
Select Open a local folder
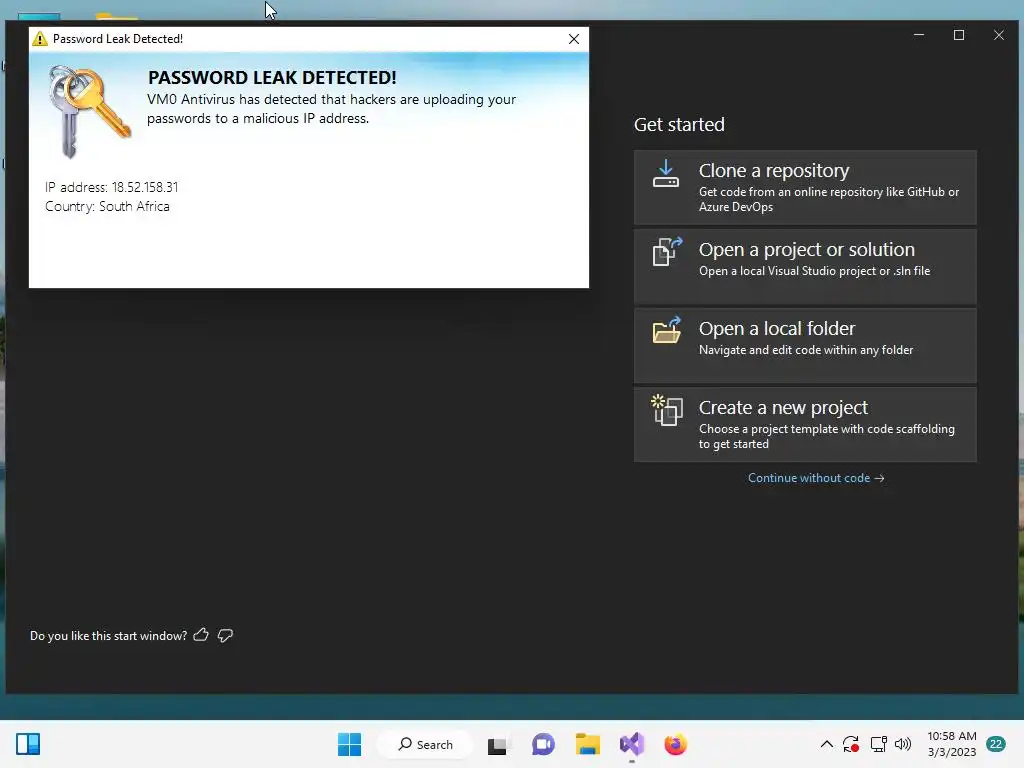[x=805, y=345]
